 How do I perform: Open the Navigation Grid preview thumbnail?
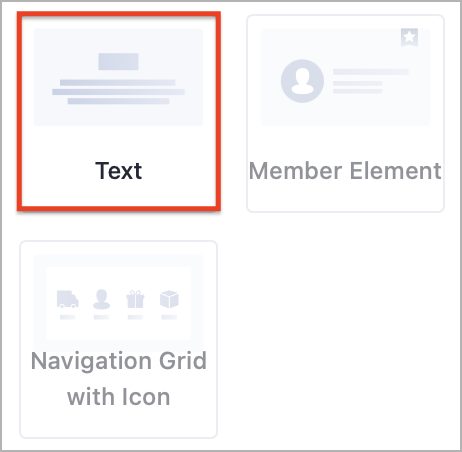click(118, 303)
